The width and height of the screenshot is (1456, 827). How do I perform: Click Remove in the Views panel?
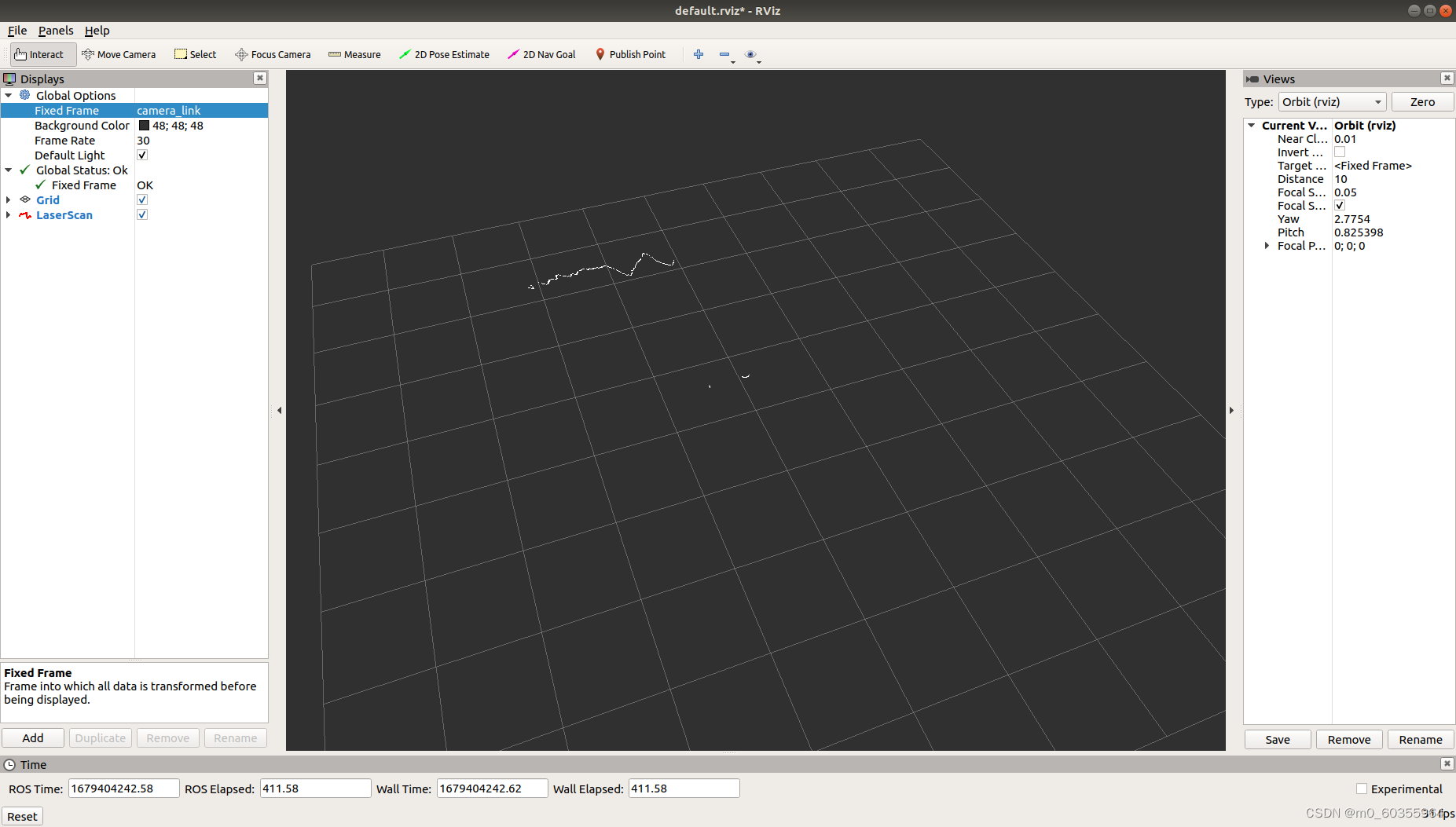[1349, 739]
